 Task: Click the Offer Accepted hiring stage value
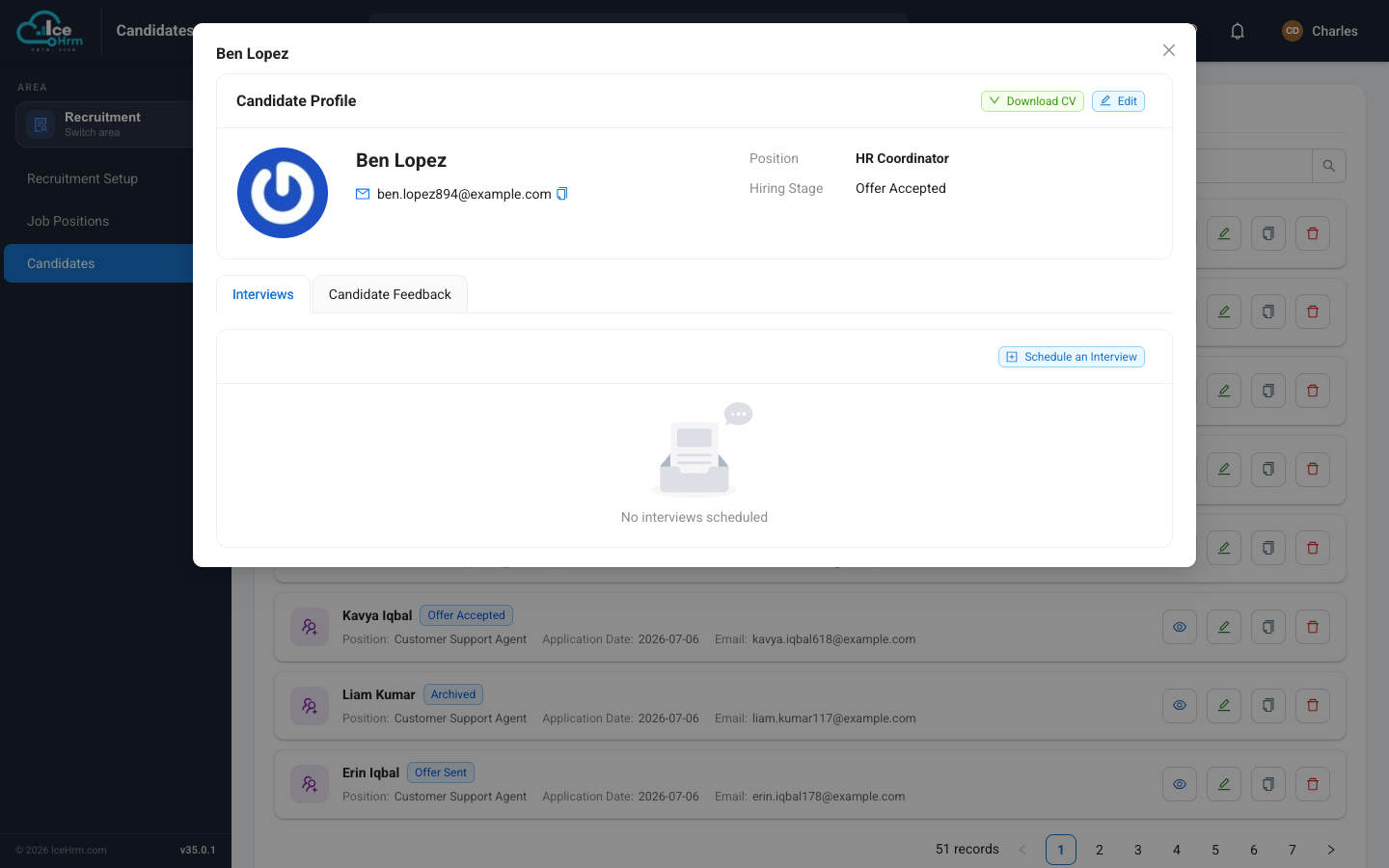(901, 188)
